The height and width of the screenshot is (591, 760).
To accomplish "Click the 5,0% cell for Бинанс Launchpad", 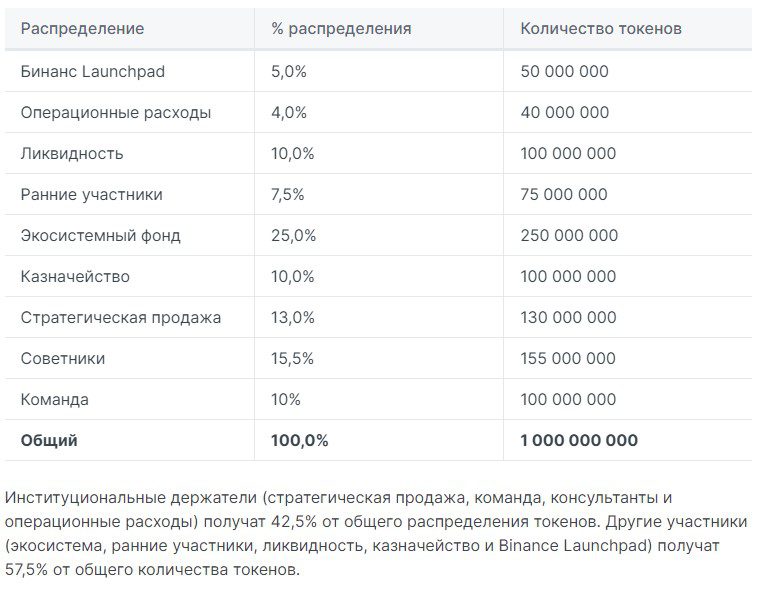I will point(289,72).
